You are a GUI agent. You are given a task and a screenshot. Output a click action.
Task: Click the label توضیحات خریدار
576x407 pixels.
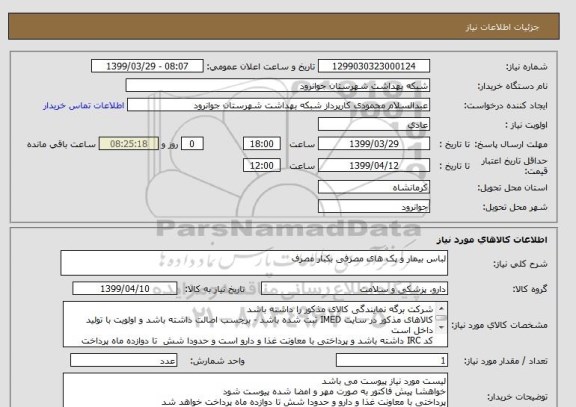tap(517, 397)
